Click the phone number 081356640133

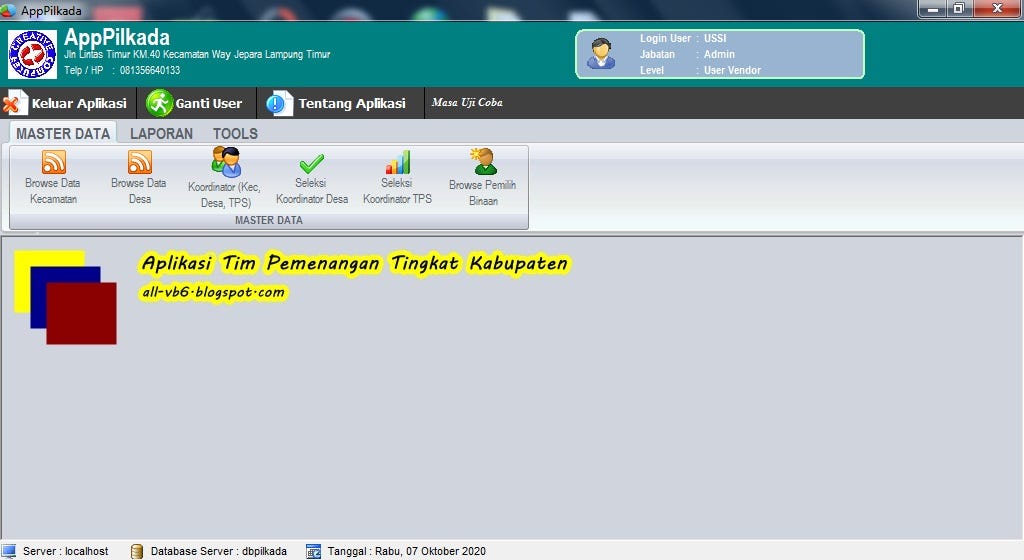[x=150, y=70]
